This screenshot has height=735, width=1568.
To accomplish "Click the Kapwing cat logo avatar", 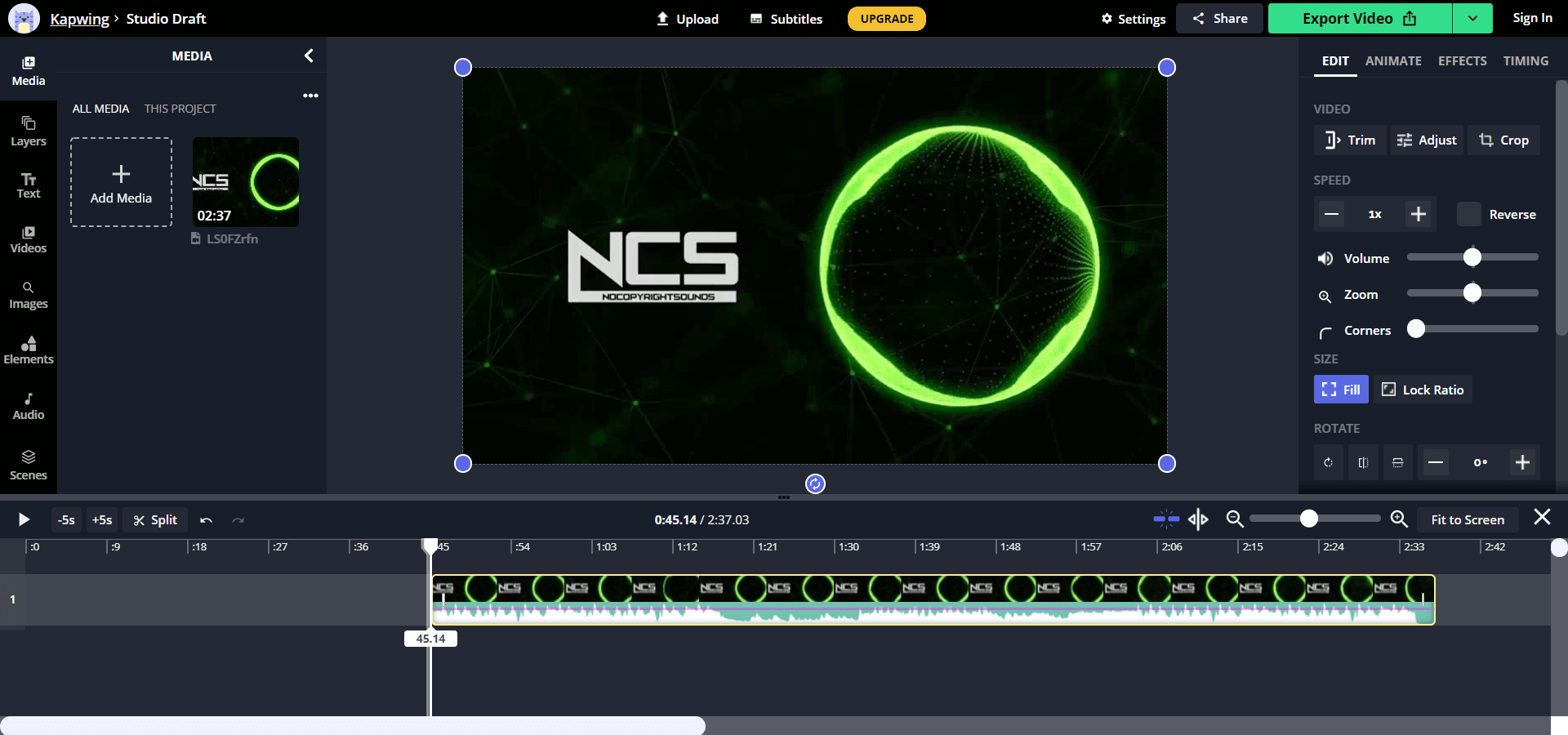I will click(24, 18).
